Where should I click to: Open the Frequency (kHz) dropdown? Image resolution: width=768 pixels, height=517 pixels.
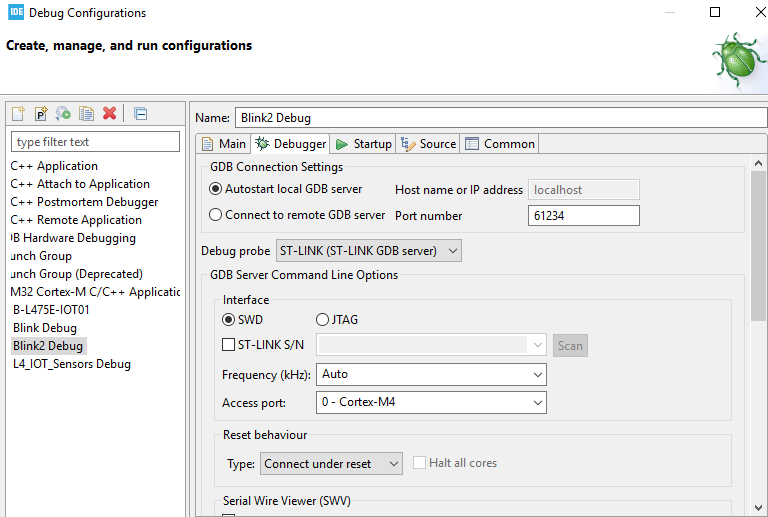pos(432,375)
